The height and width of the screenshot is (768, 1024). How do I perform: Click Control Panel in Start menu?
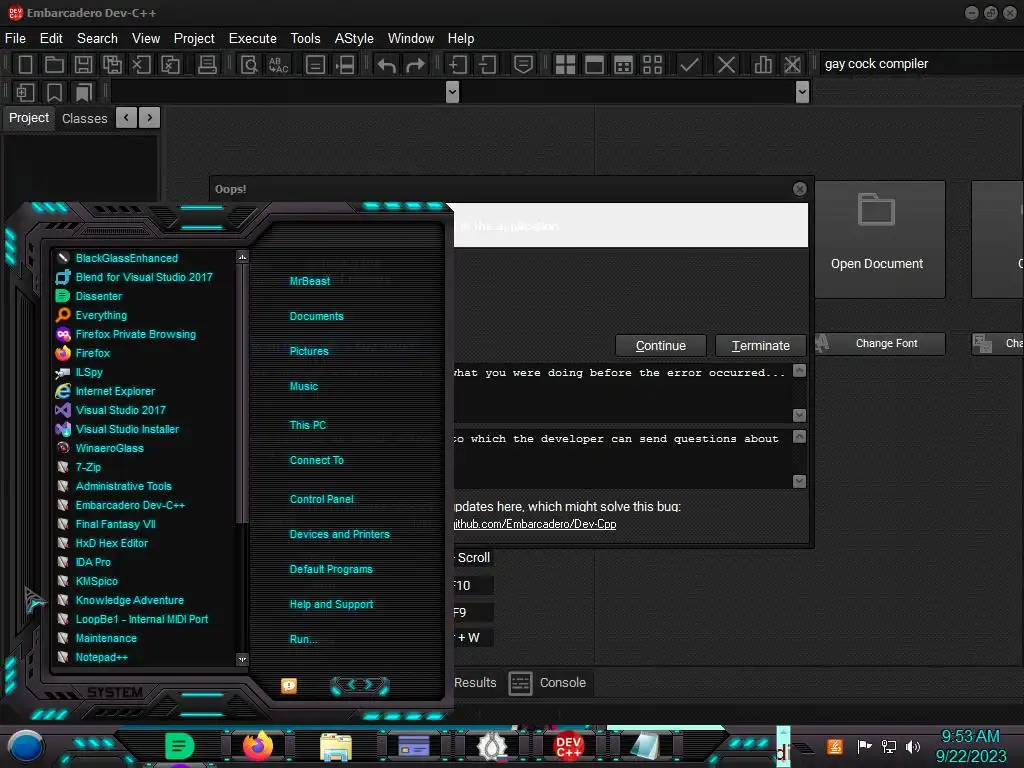(321, 499)
